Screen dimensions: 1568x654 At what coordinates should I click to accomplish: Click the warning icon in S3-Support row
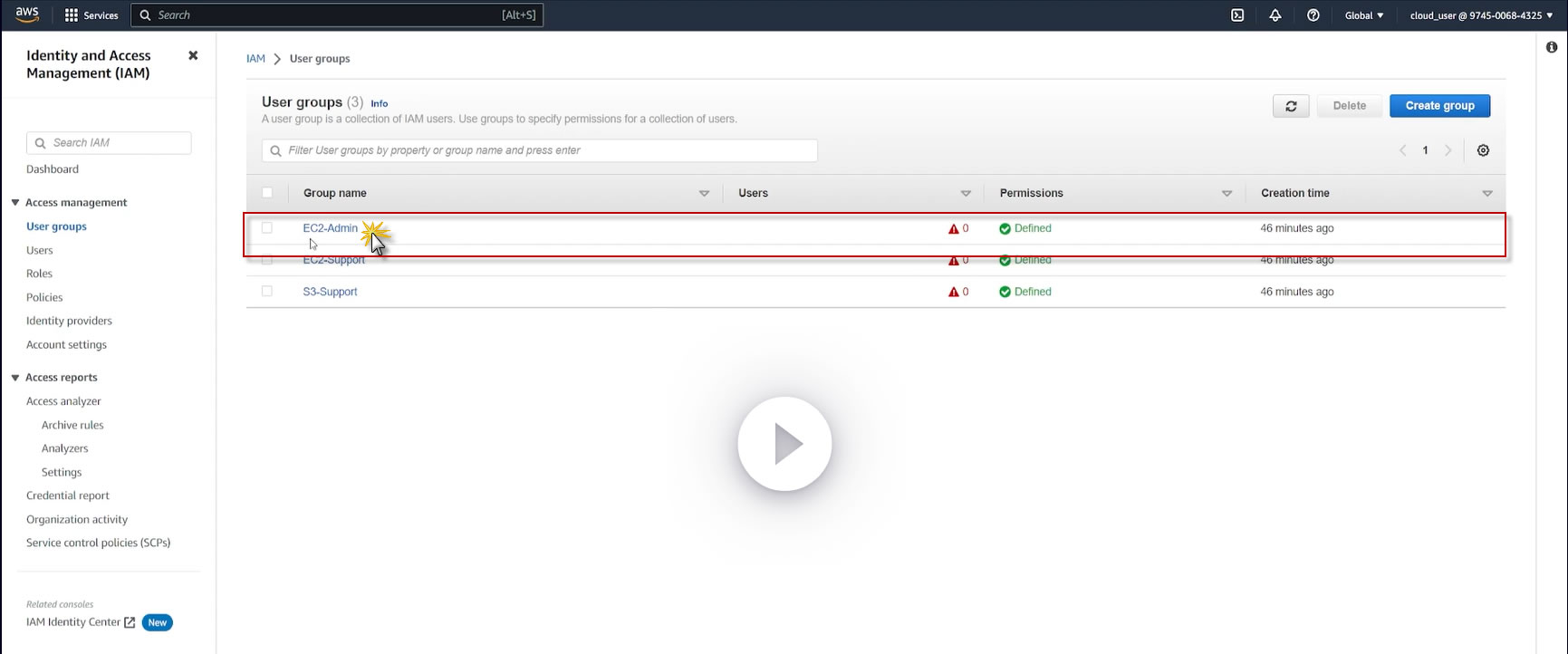[x=953, y=292]
